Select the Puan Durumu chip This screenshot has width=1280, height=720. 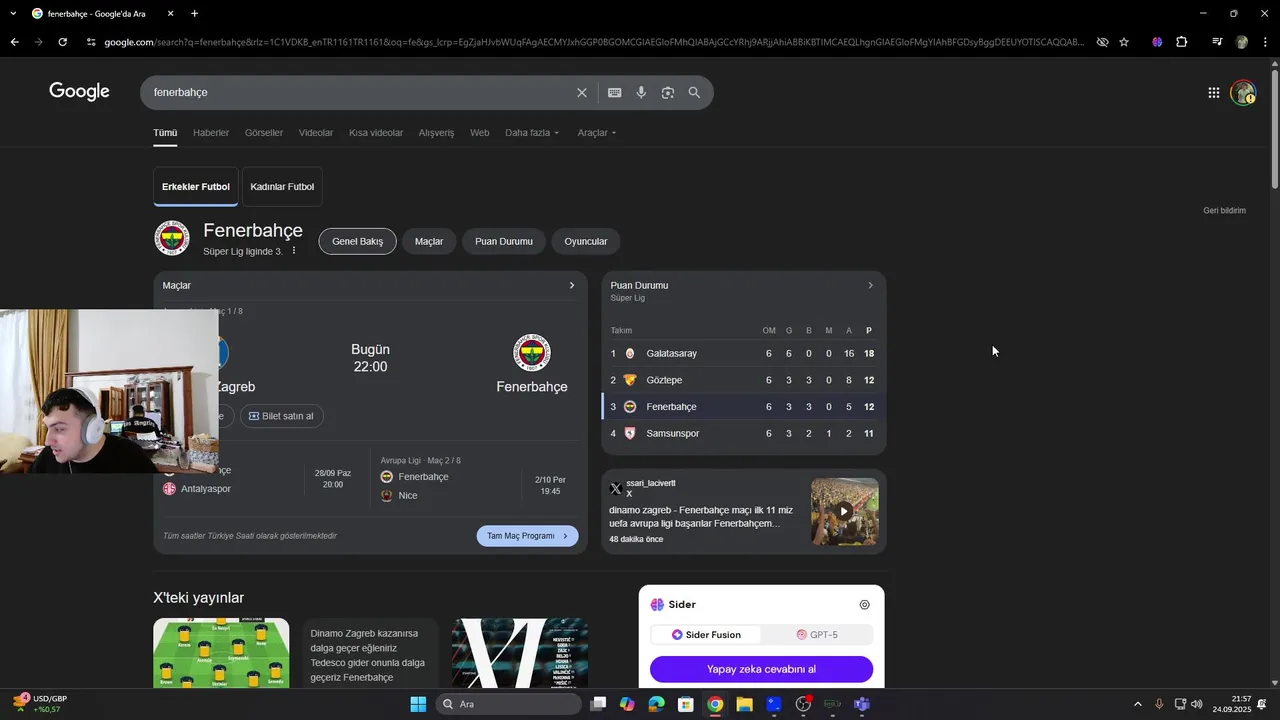point(504,241)
